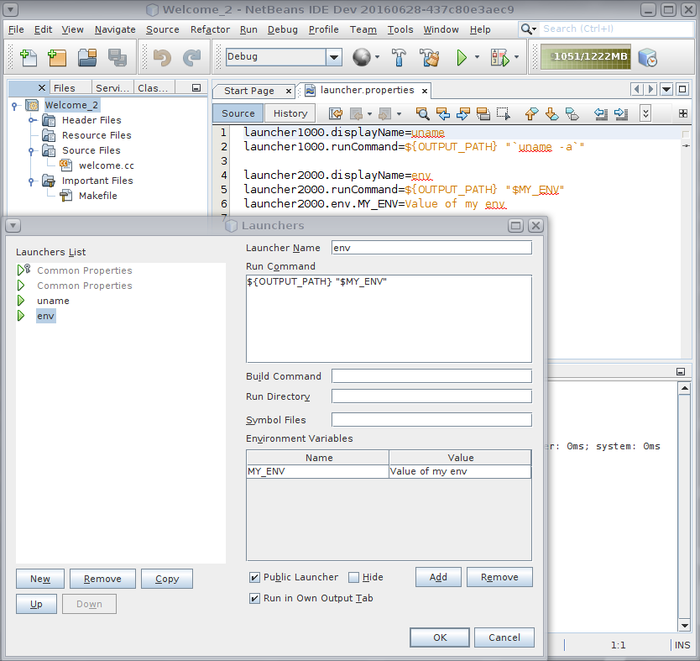Open the Tools menu
This screenshot has width=700, height=661.
pyautogui.click(x=400, y=29)
